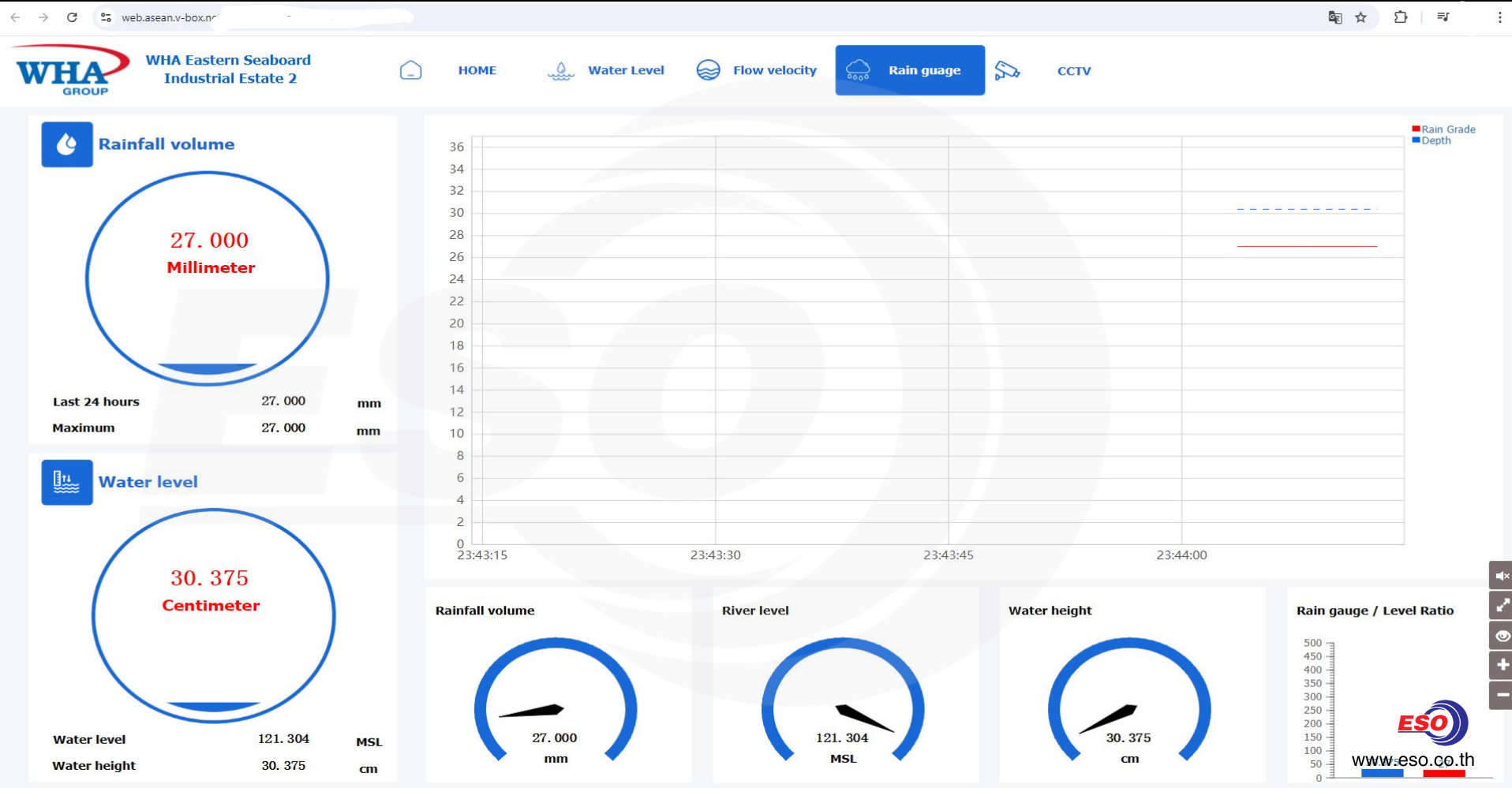Click the WHA Group logo
Viewport: 1512px width, 788px height.
coord(73,71)
